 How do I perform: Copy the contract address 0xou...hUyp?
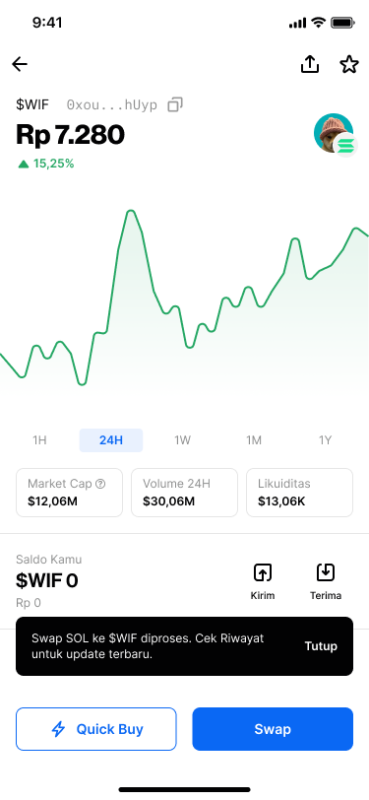(x=175, y=105)
